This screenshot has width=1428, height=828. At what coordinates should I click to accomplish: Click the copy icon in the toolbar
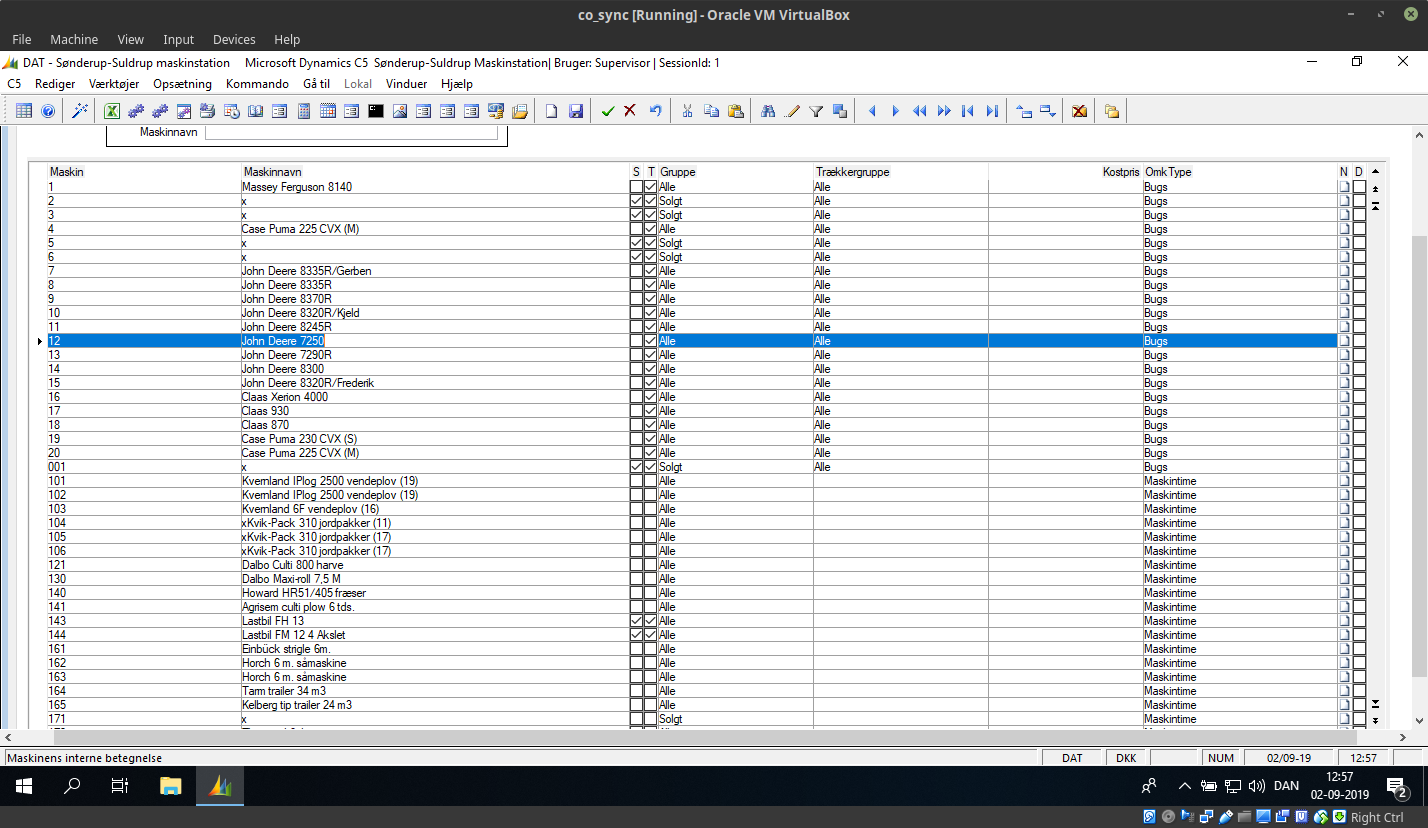tap(712, 111)
